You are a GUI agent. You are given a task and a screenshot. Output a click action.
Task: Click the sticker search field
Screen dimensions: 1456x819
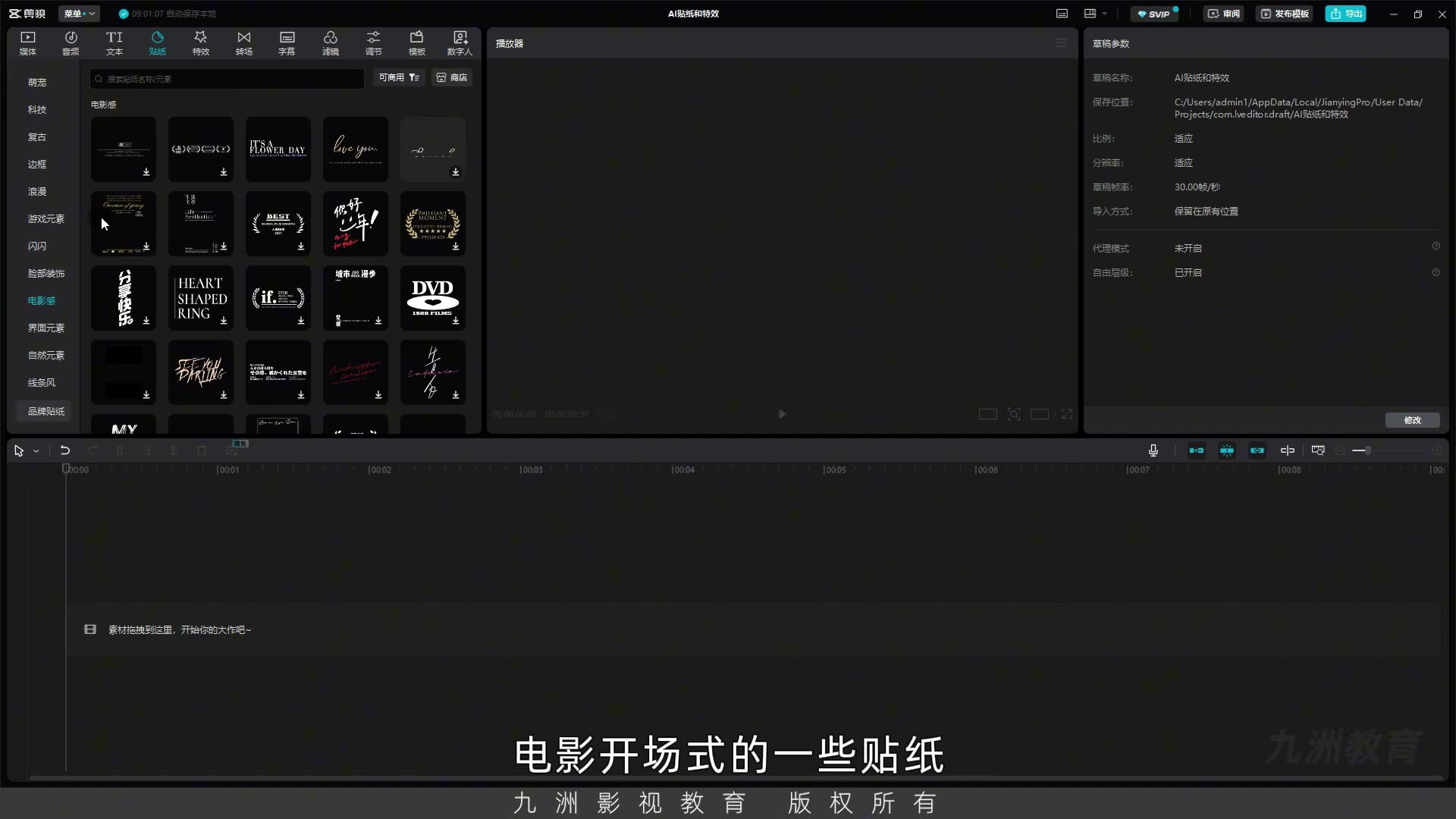[227, 79]
